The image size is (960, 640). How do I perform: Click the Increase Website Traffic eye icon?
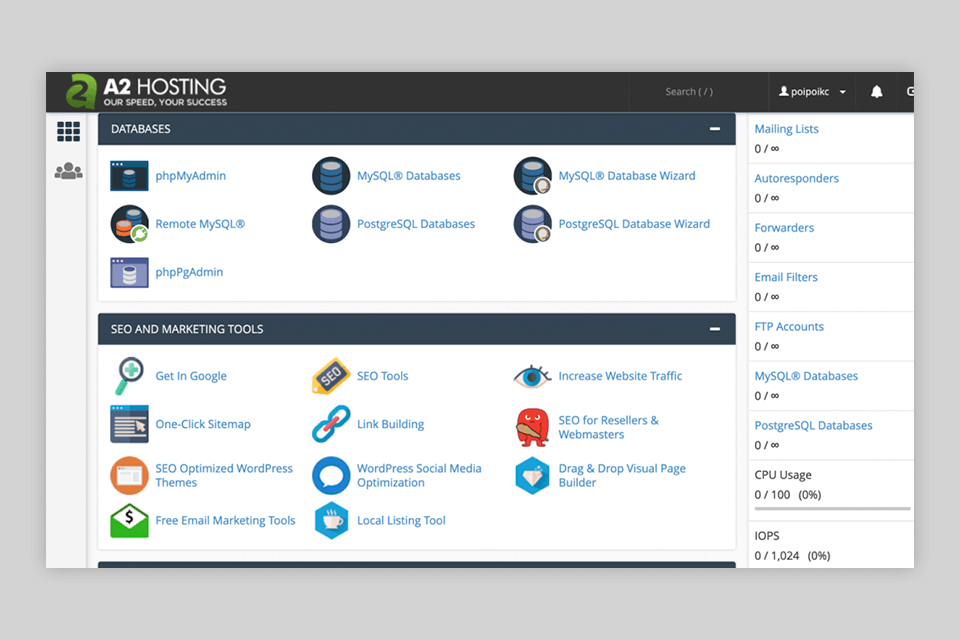tap(532, 376)
